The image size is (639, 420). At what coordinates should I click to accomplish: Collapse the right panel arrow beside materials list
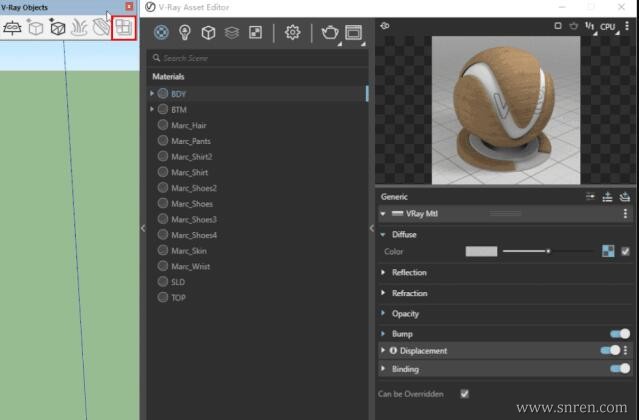coord(372,228)
